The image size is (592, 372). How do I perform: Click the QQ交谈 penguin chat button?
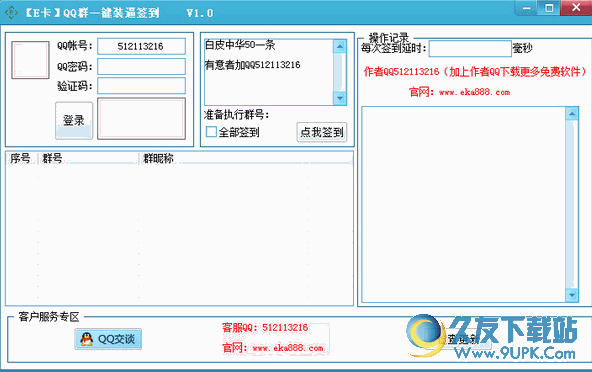point(108,339)
